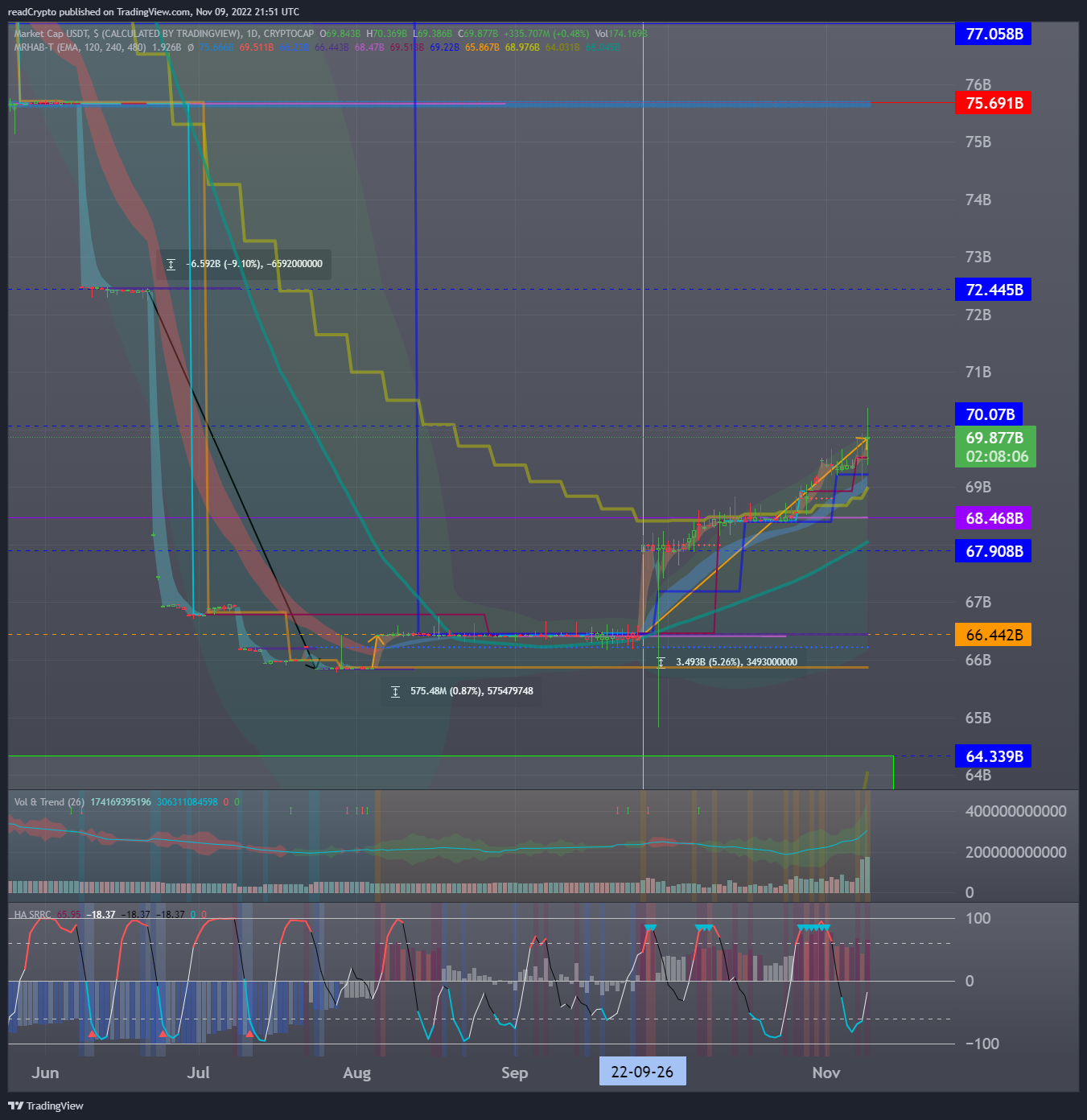Image resolution: width=1087 pixels, height=1120 pixels.
Task: Click the 67.908B blue price label
Action: tap(994, 551)
